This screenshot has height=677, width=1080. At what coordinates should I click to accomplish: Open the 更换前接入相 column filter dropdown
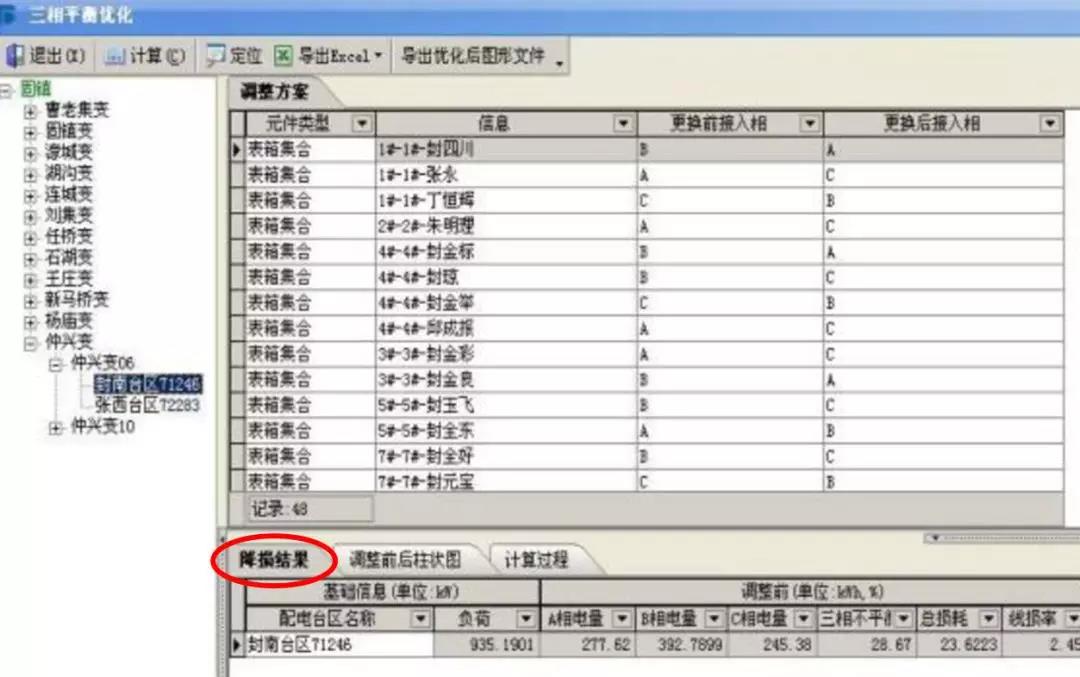810,124
